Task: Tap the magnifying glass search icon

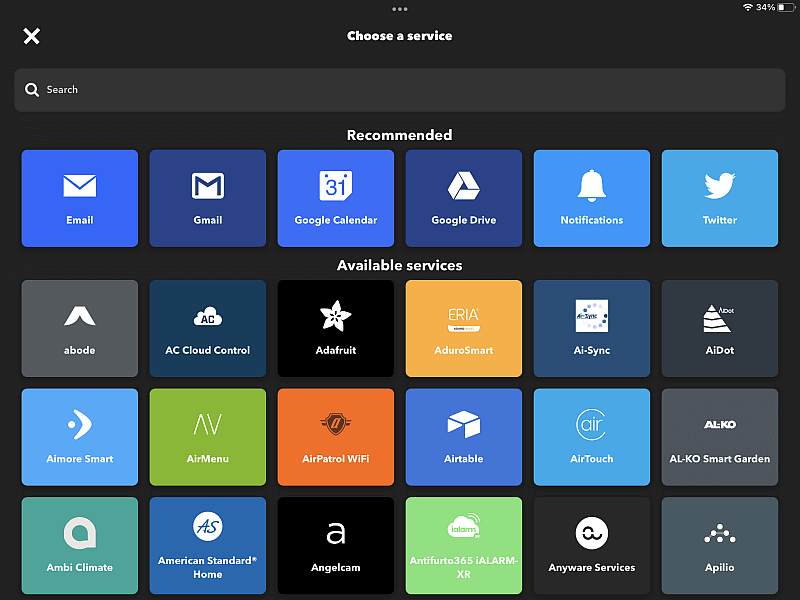Action: coord(32,90)
